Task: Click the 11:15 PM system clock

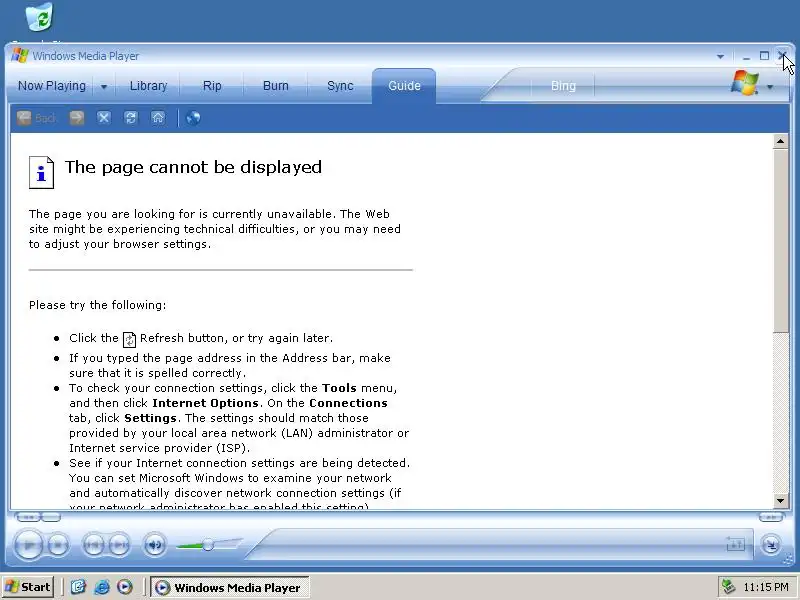Action: 766,587
